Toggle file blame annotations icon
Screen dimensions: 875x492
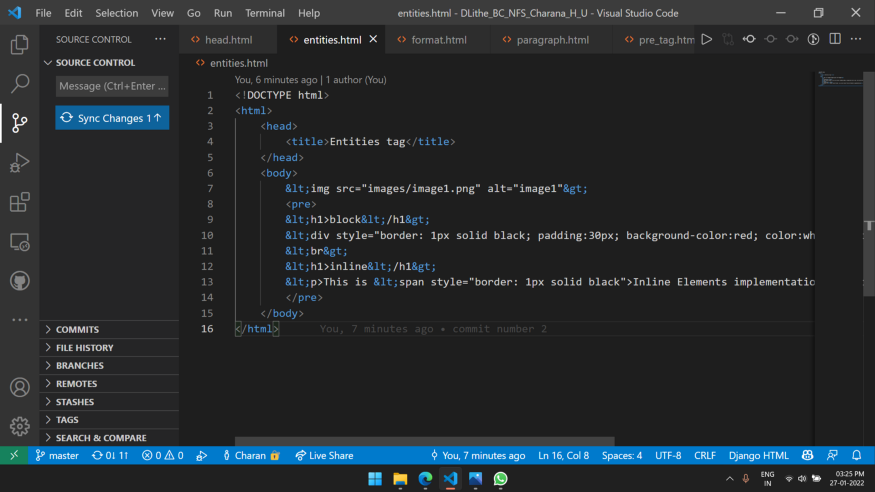click(814, 39)
